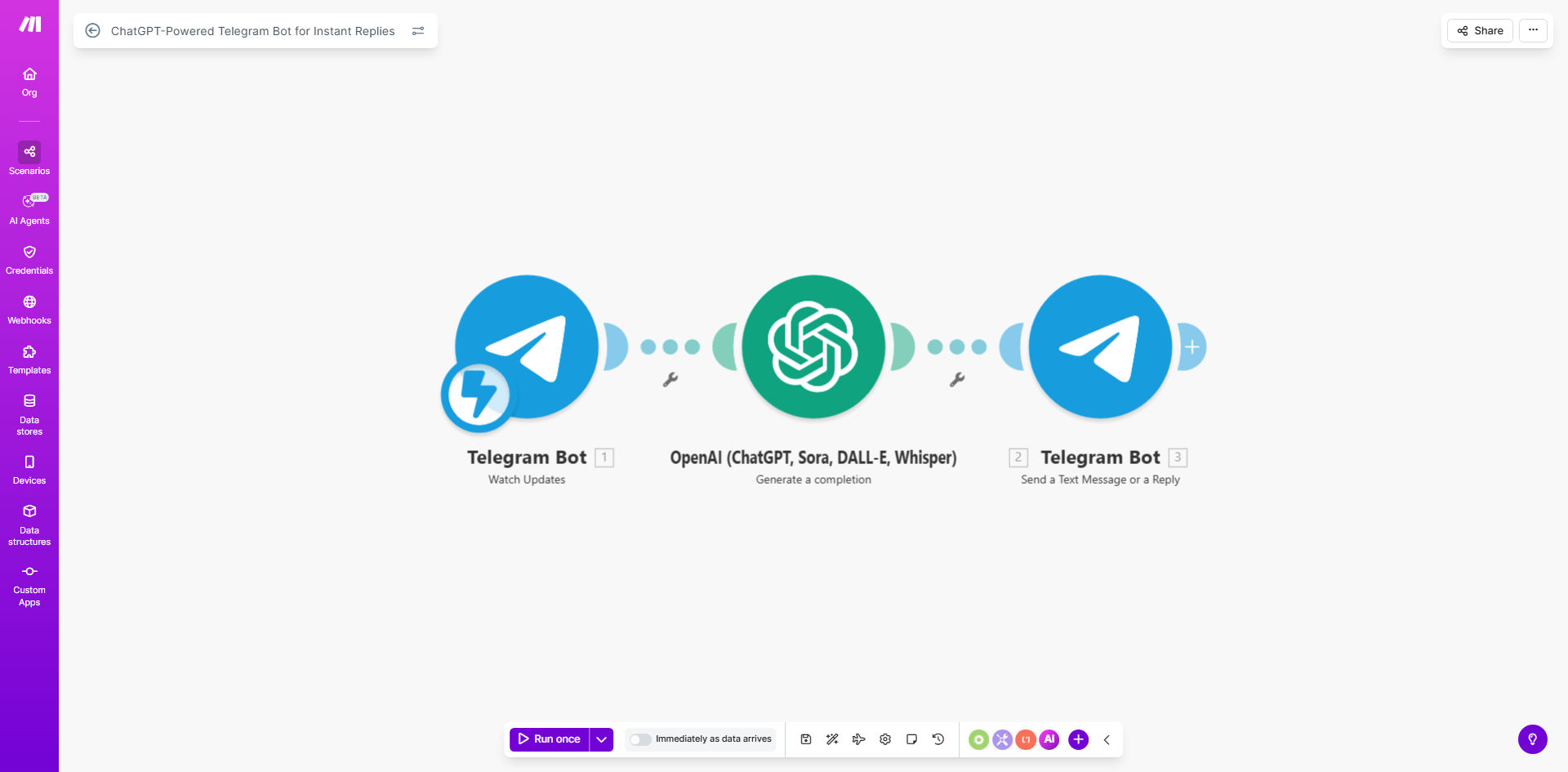Toggle the Immediately as data arrives schedule switch
This screenshot has width=1568, height=772.
(640, 739)
